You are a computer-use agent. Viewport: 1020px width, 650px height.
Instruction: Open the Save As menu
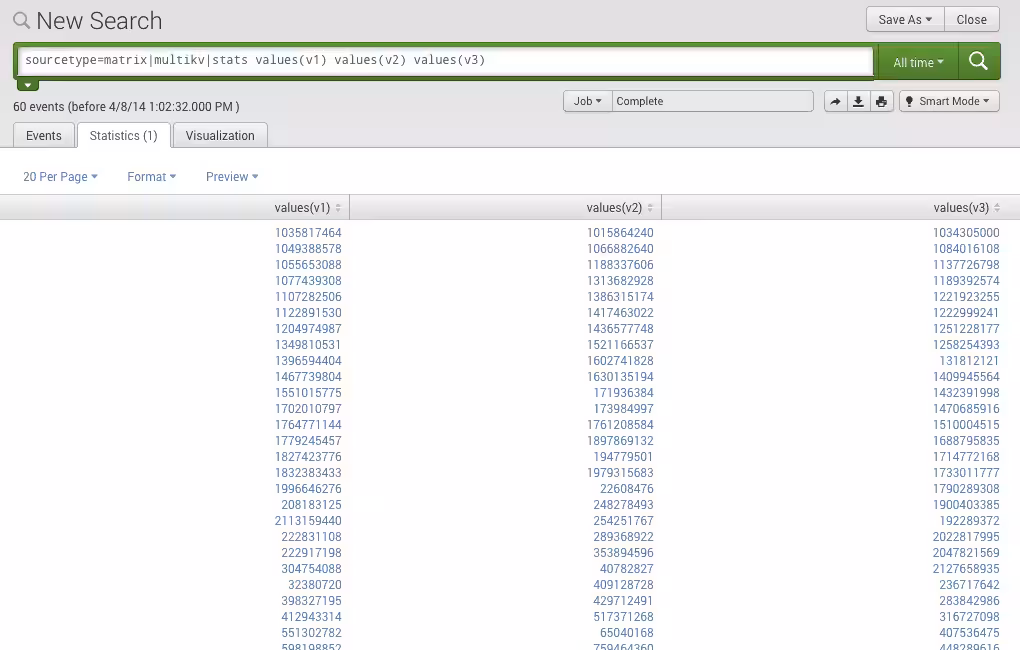tap(903, 19)
